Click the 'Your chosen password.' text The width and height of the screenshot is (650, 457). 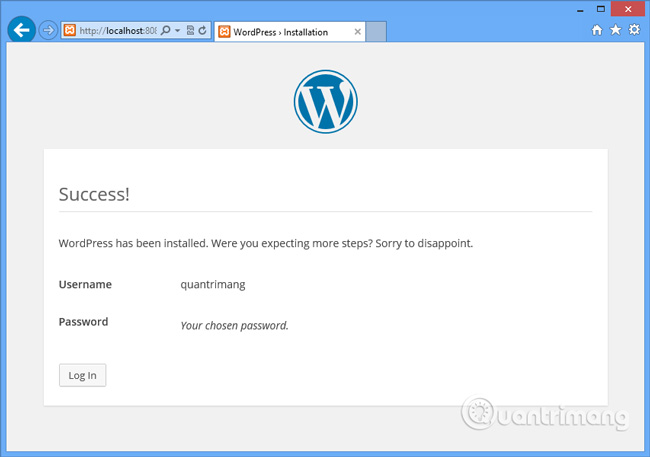click(x=234, y=326)
